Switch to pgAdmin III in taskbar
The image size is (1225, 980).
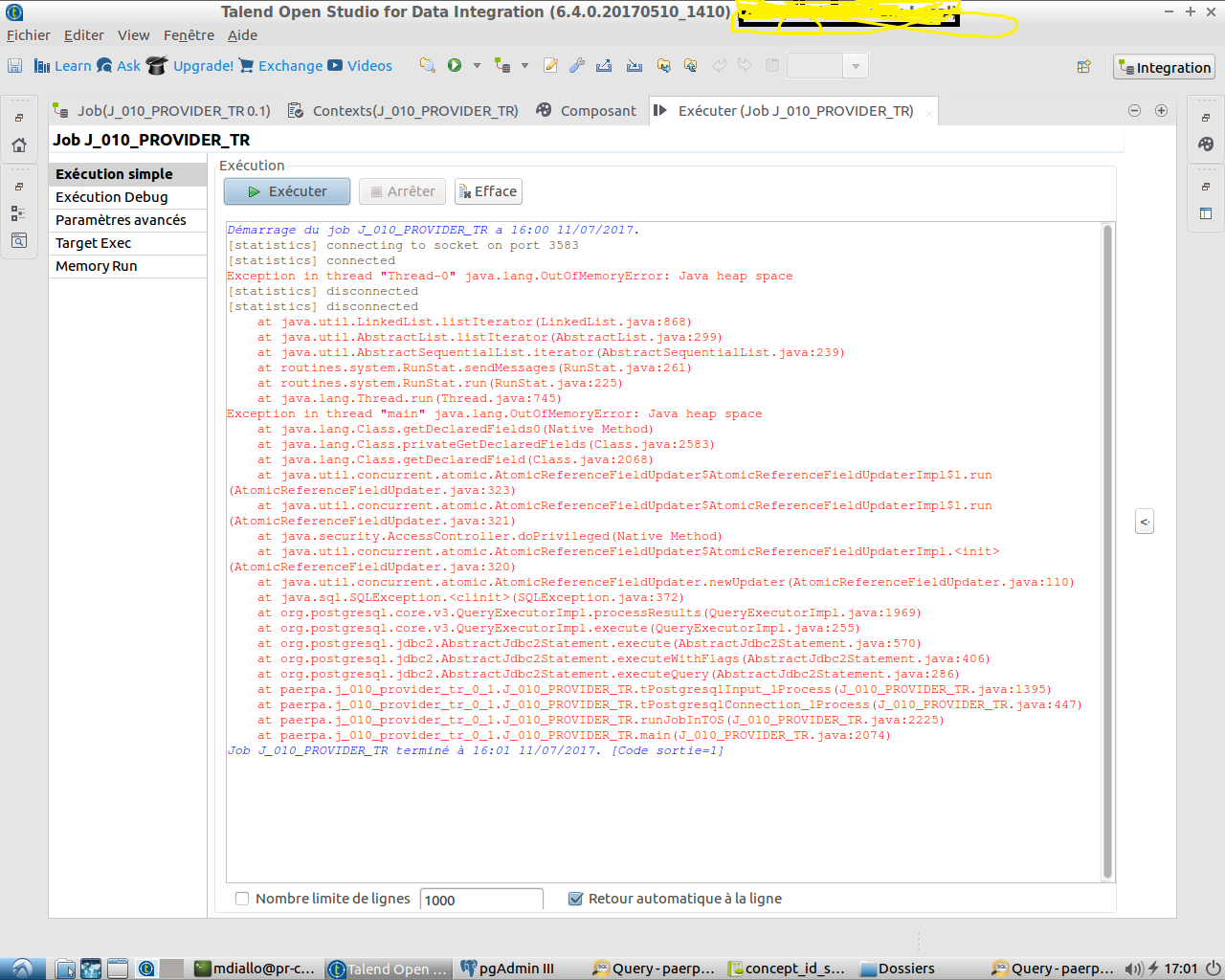pos(509,969)
